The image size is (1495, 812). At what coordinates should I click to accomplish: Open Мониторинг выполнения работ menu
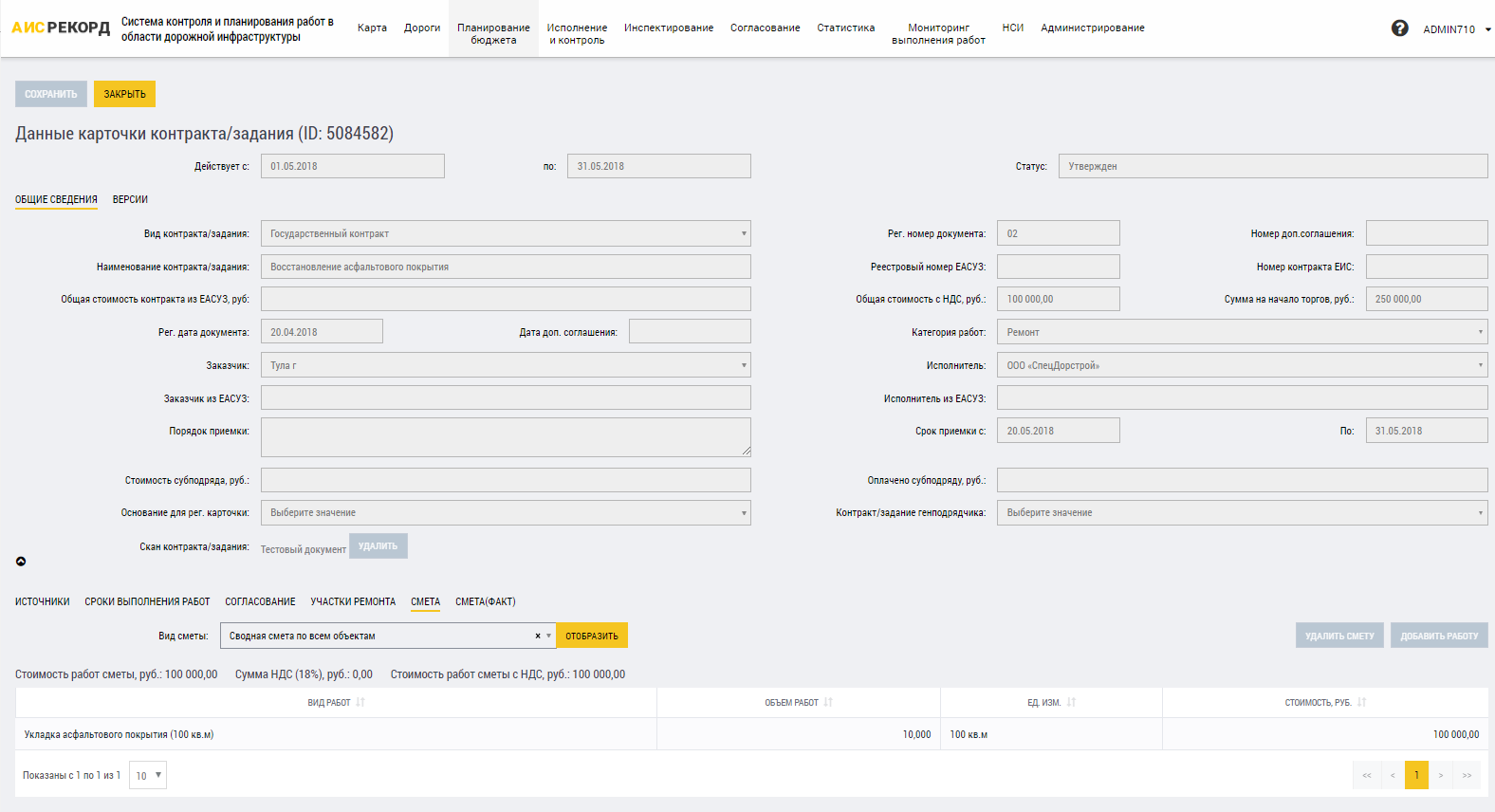pos(938,34)
